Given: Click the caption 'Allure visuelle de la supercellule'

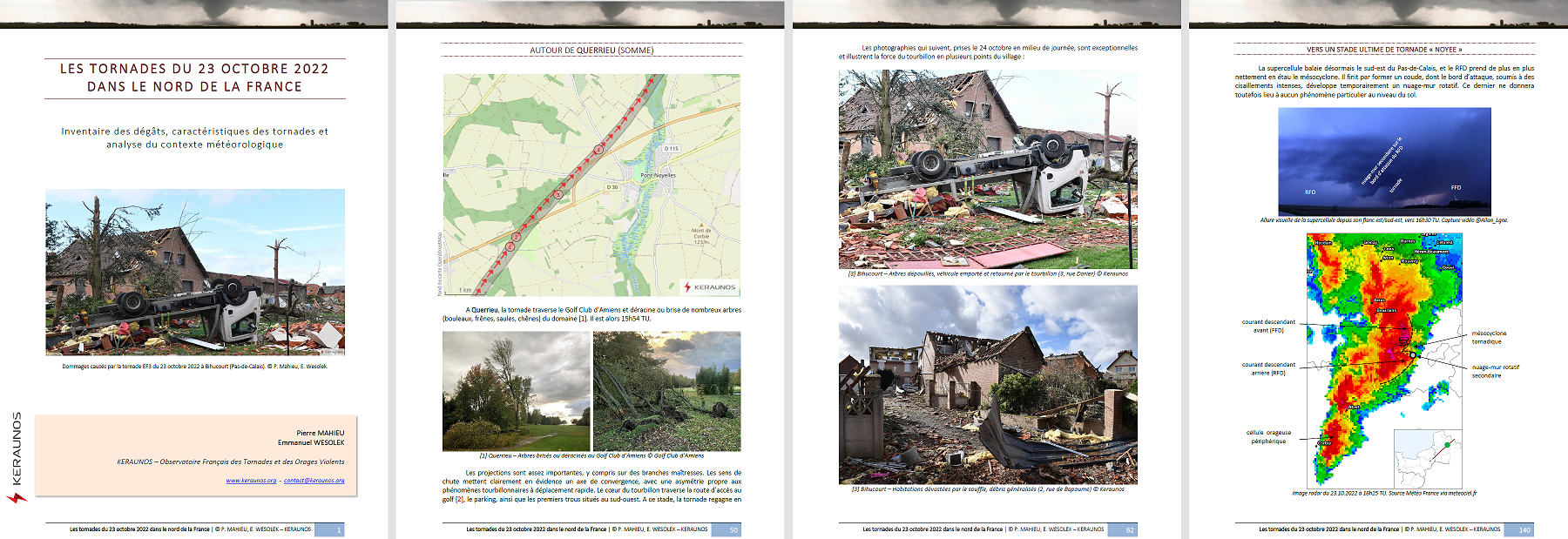Looking at the screenshot, I should pyautogui.click(x=1384, y=220).
